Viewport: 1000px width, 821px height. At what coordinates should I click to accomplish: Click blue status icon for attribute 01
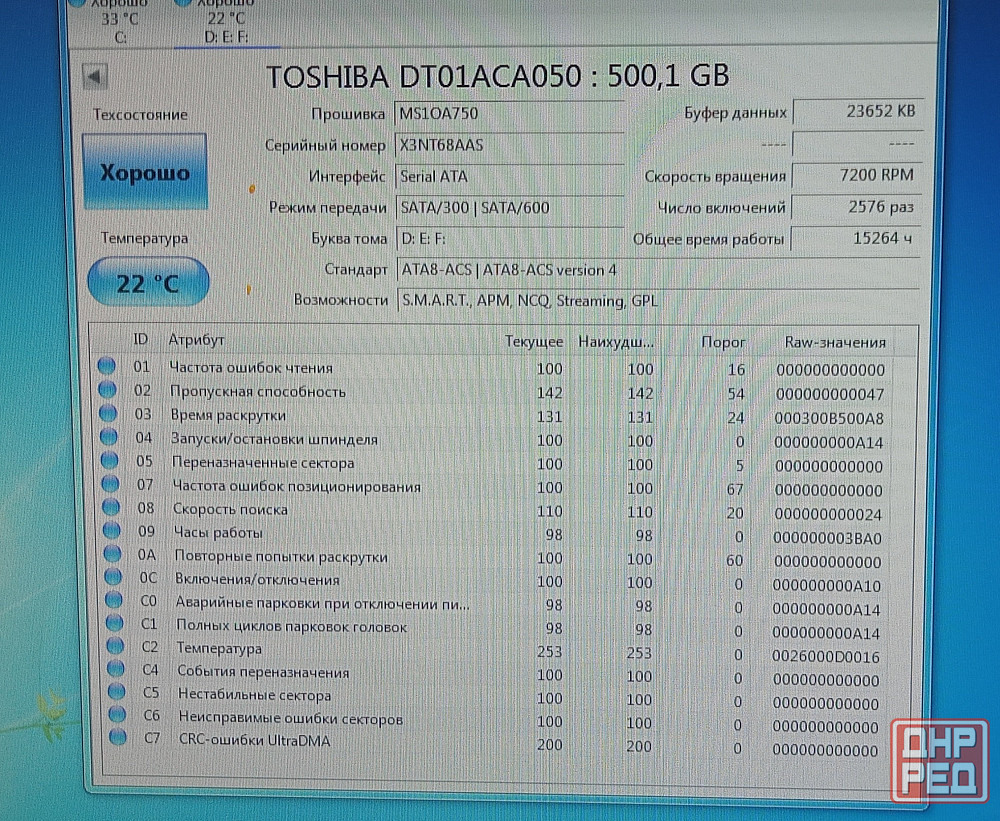pyautogui.click(x=107, y=367)
